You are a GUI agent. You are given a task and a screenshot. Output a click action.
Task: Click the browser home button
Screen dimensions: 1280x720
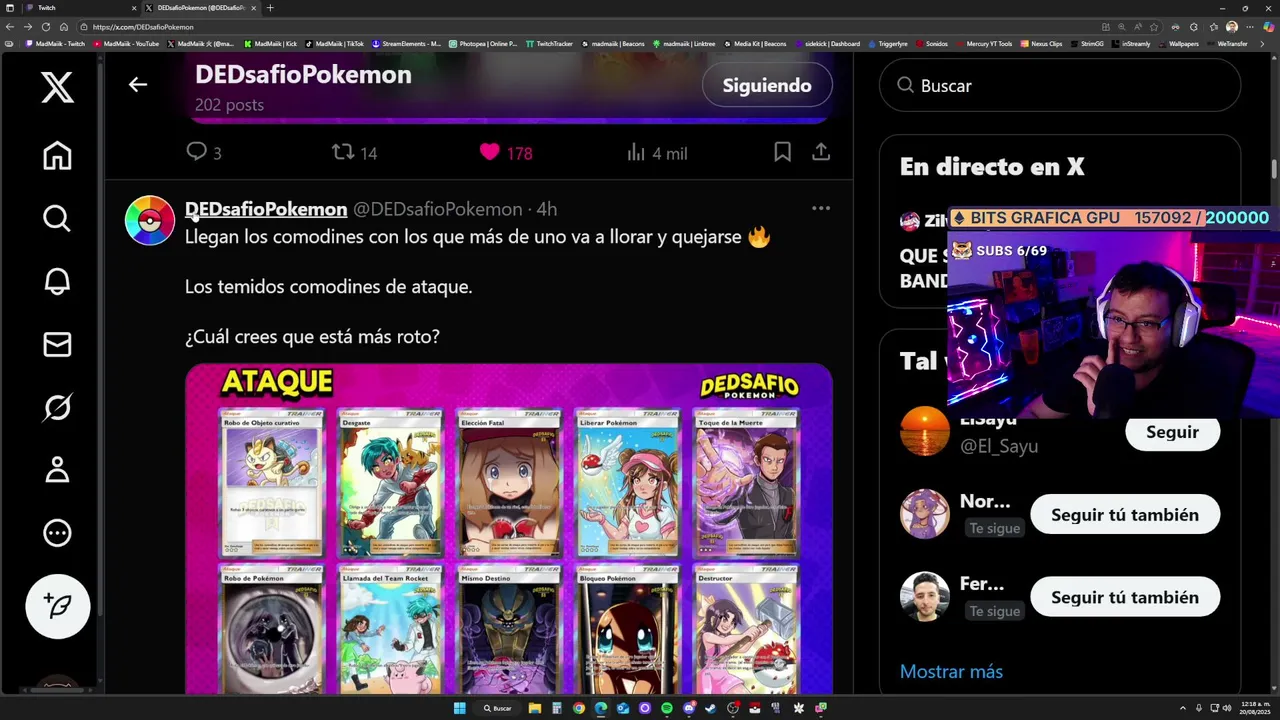tap(64, 27)
